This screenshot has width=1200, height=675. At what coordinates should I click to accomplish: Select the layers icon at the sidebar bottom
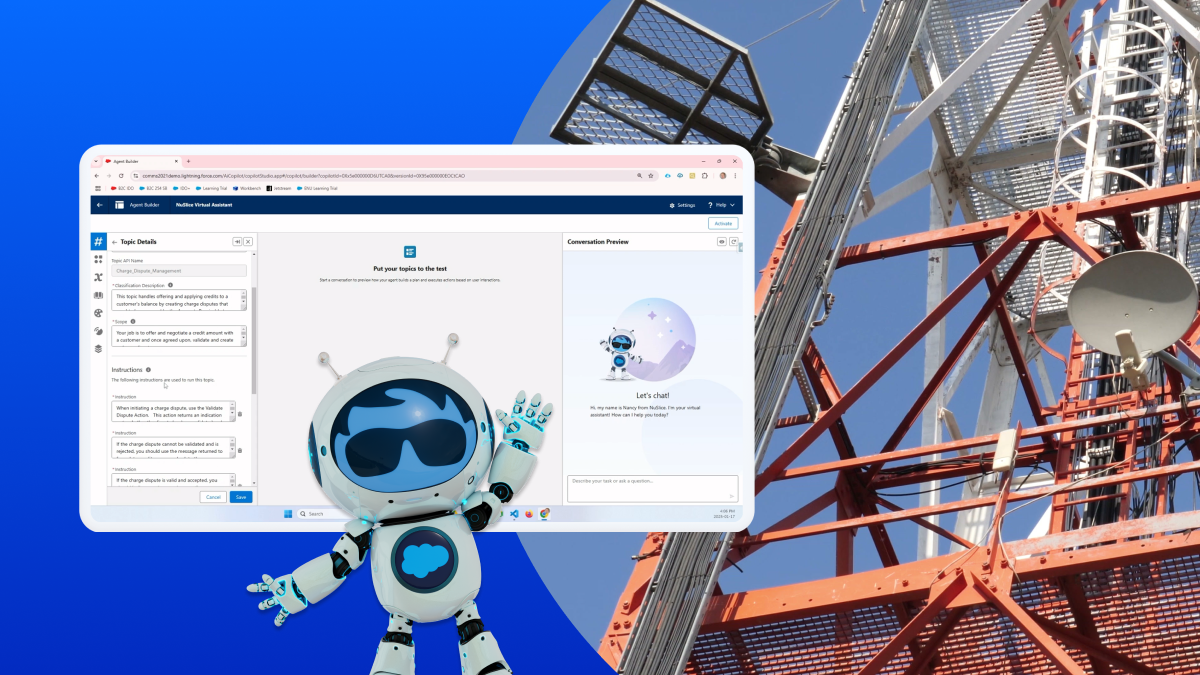click(x=99, y=348)
